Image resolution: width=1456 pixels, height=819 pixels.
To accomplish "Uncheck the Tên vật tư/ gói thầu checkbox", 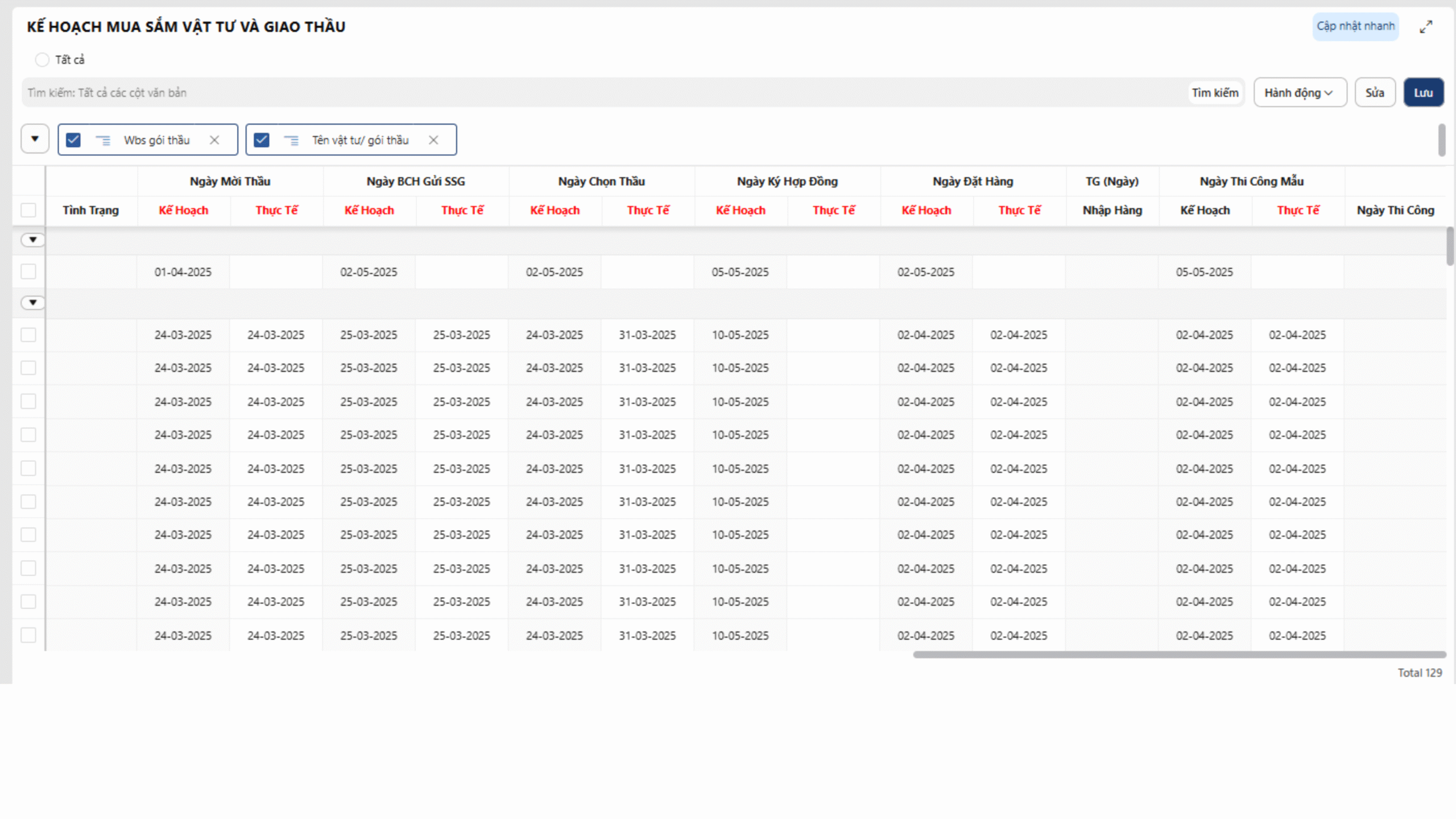I will coord(262,140).
